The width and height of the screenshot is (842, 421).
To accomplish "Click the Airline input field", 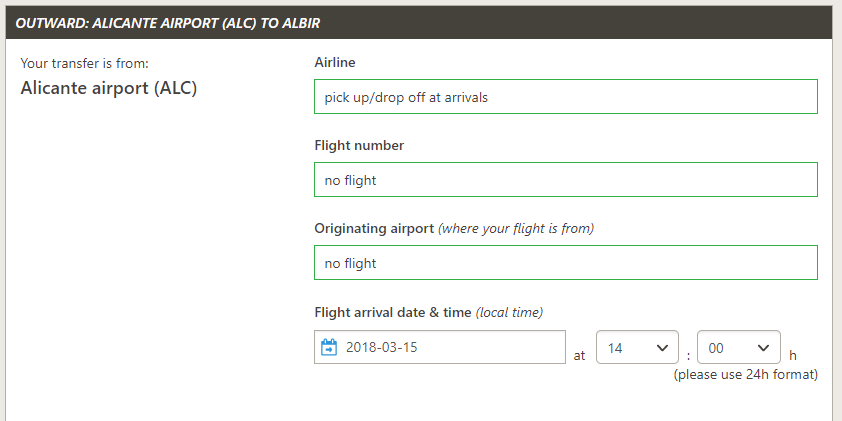I will coord(565,97).
